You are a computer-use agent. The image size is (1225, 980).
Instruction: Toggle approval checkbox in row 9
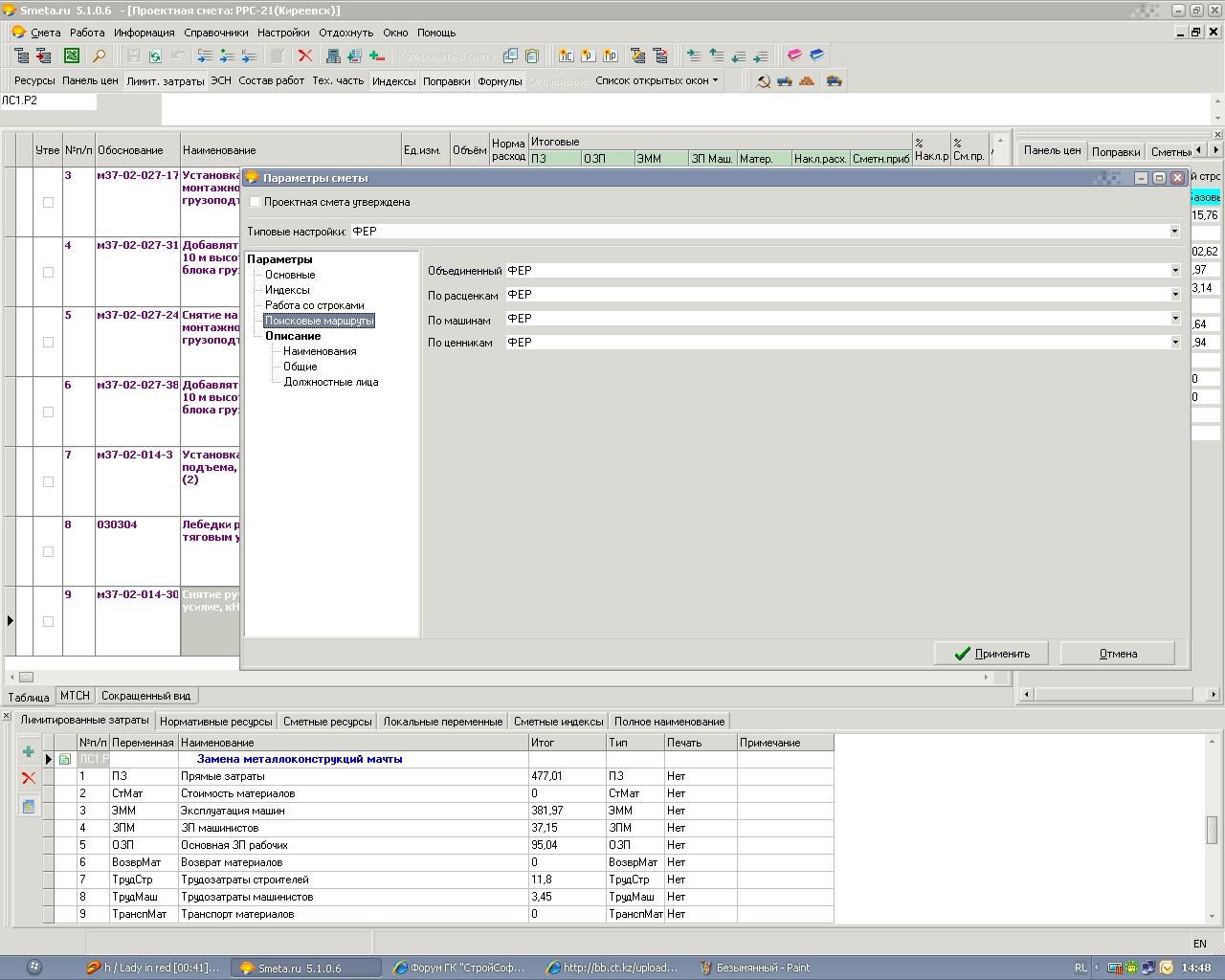pyautogui.click(x=48, y=621)
